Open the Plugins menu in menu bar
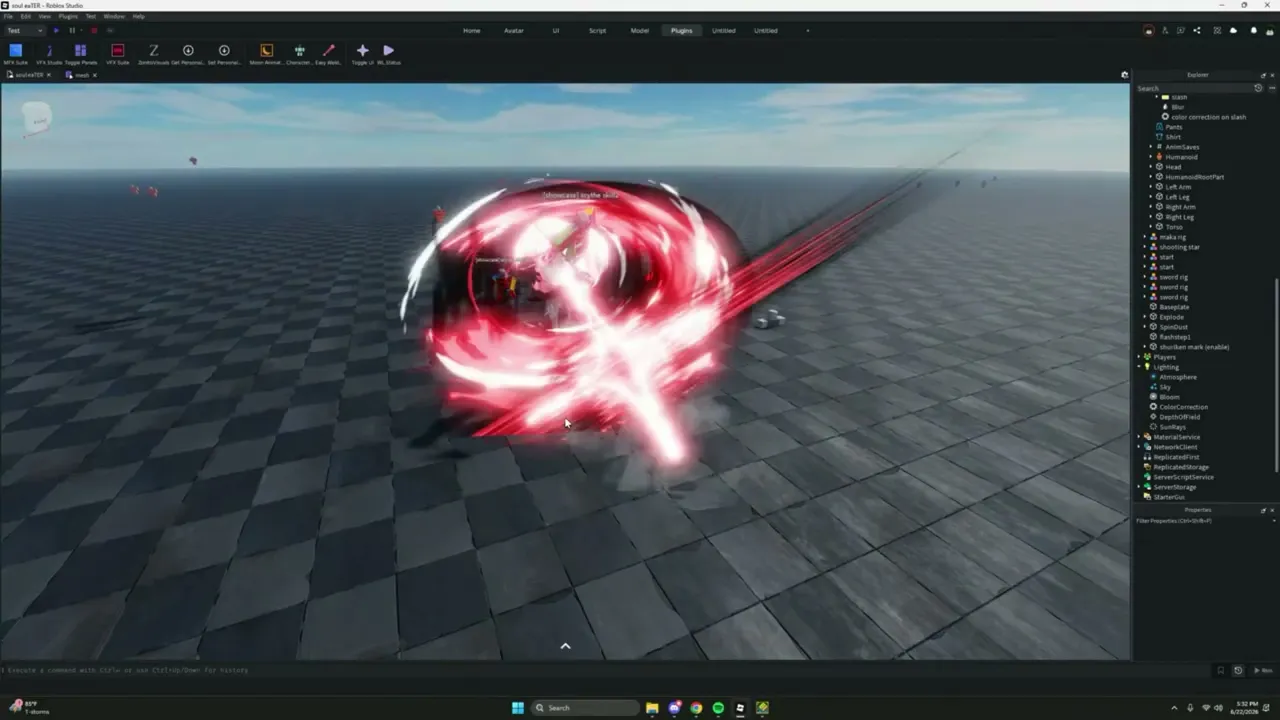Image resolution: width=1280 pixels, height=720 pixels. (x=68, y=16)
